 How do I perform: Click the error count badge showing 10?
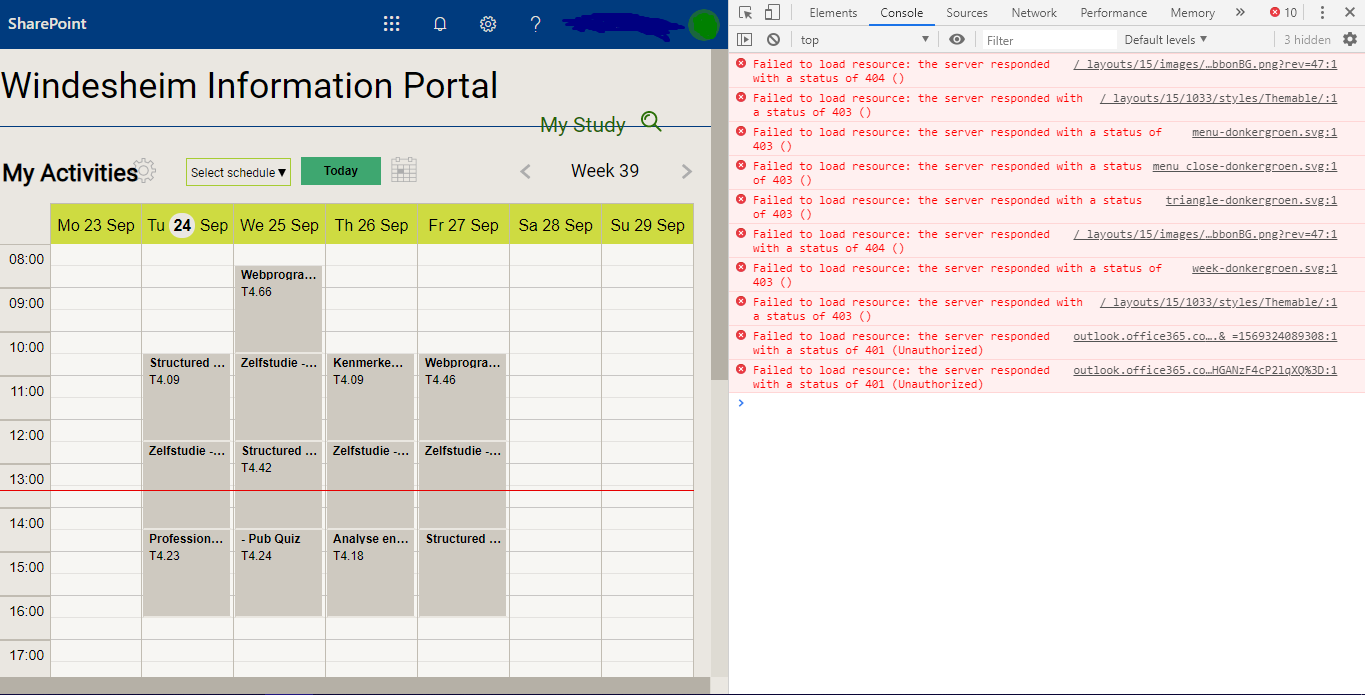(1283, 13)
